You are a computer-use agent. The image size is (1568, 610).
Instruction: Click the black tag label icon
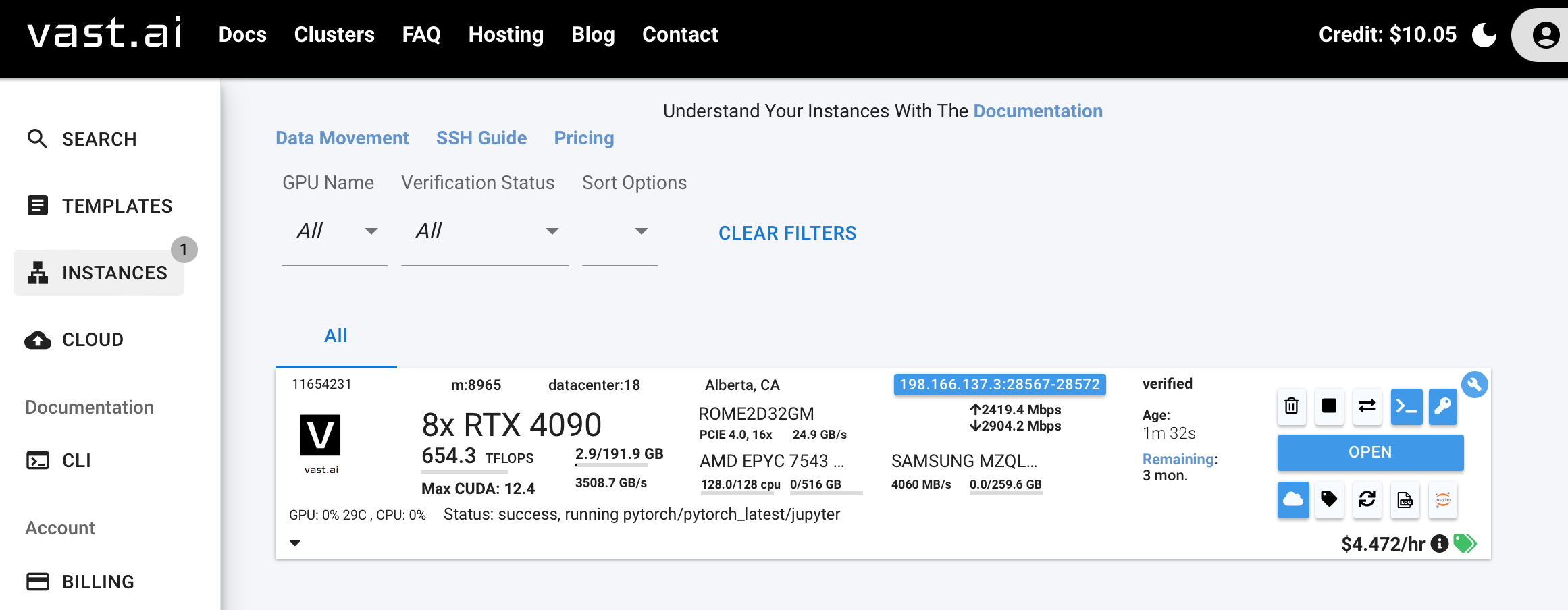(1329, 500)
